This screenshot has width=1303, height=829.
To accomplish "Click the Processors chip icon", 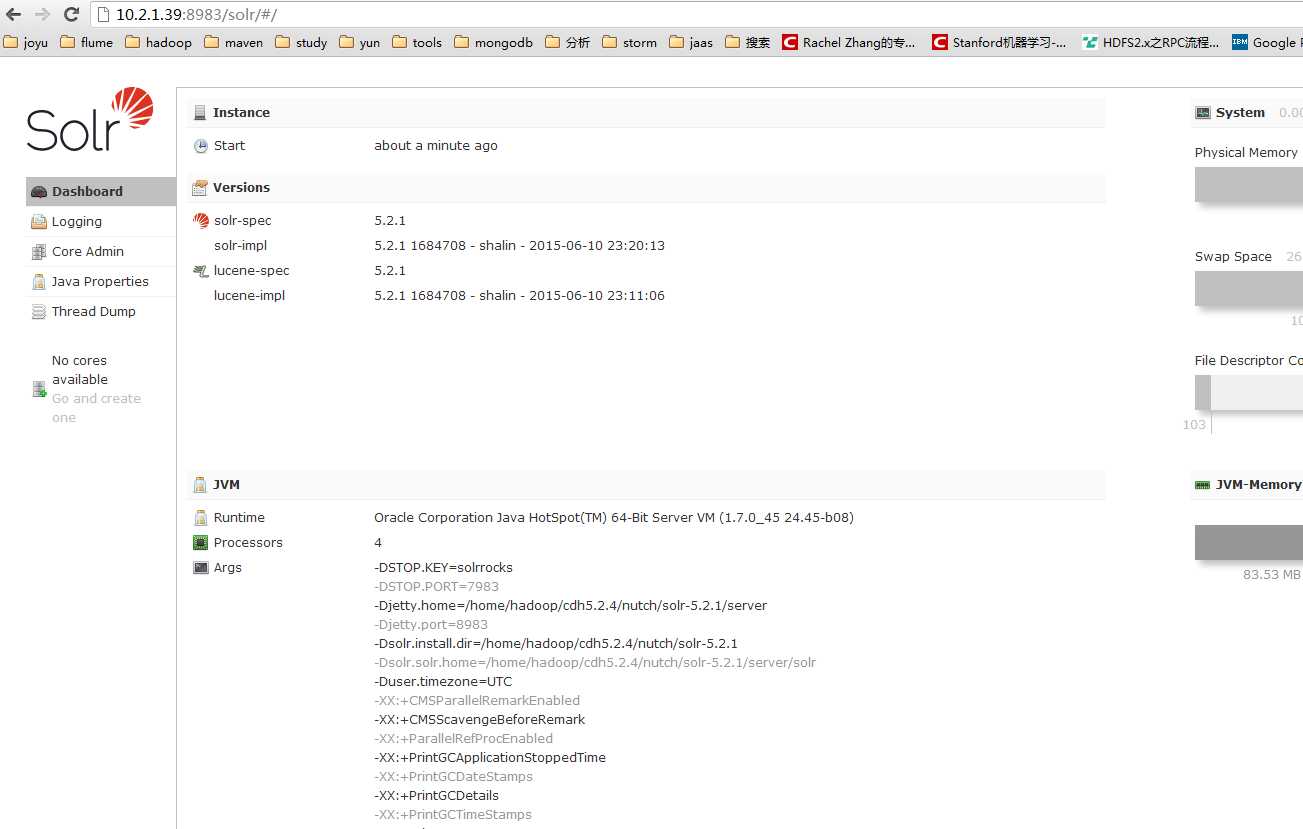I will point(201,542).
